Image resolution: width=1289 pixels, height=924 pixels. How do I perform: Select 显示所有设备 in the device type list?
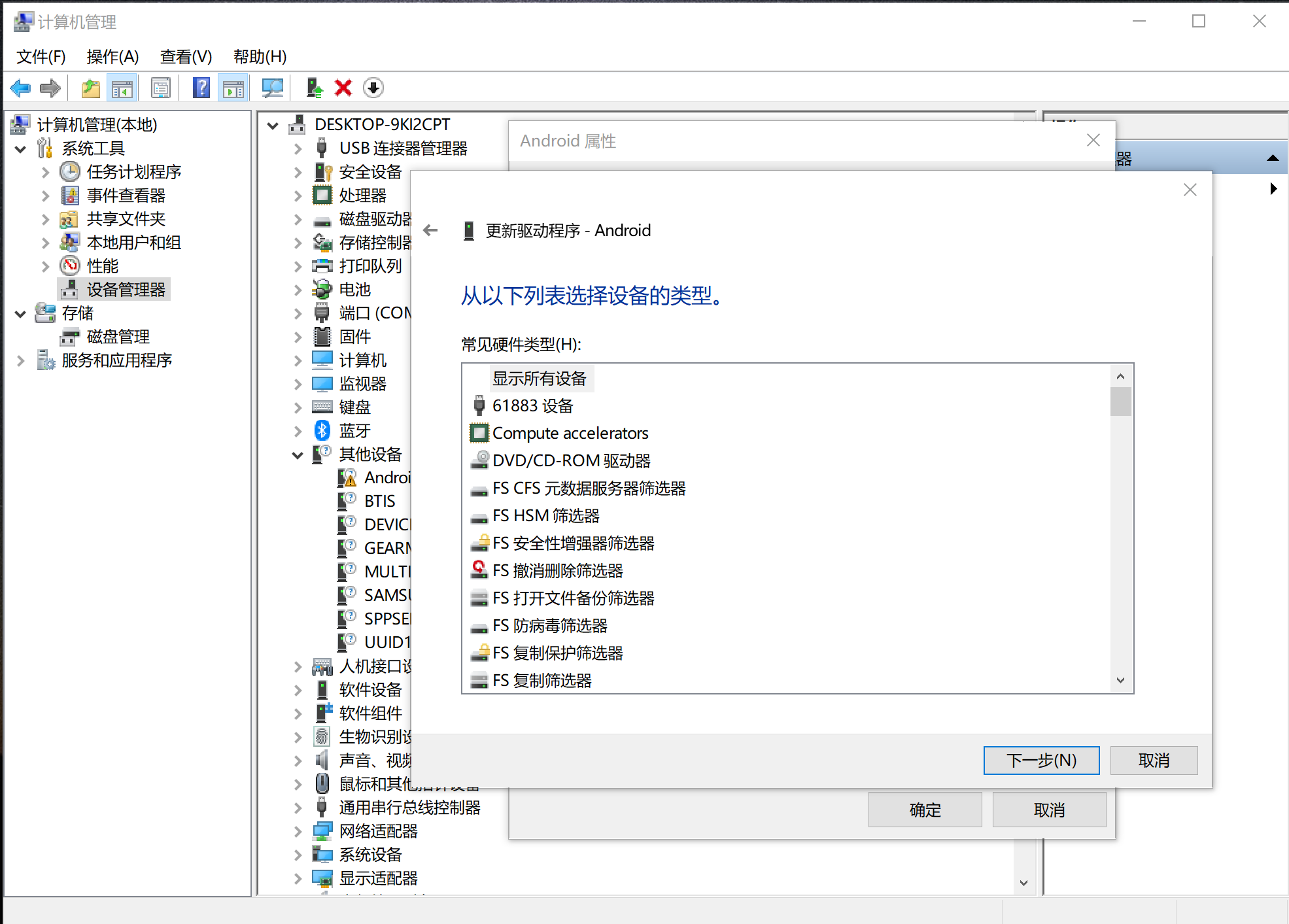coord(541,378)
